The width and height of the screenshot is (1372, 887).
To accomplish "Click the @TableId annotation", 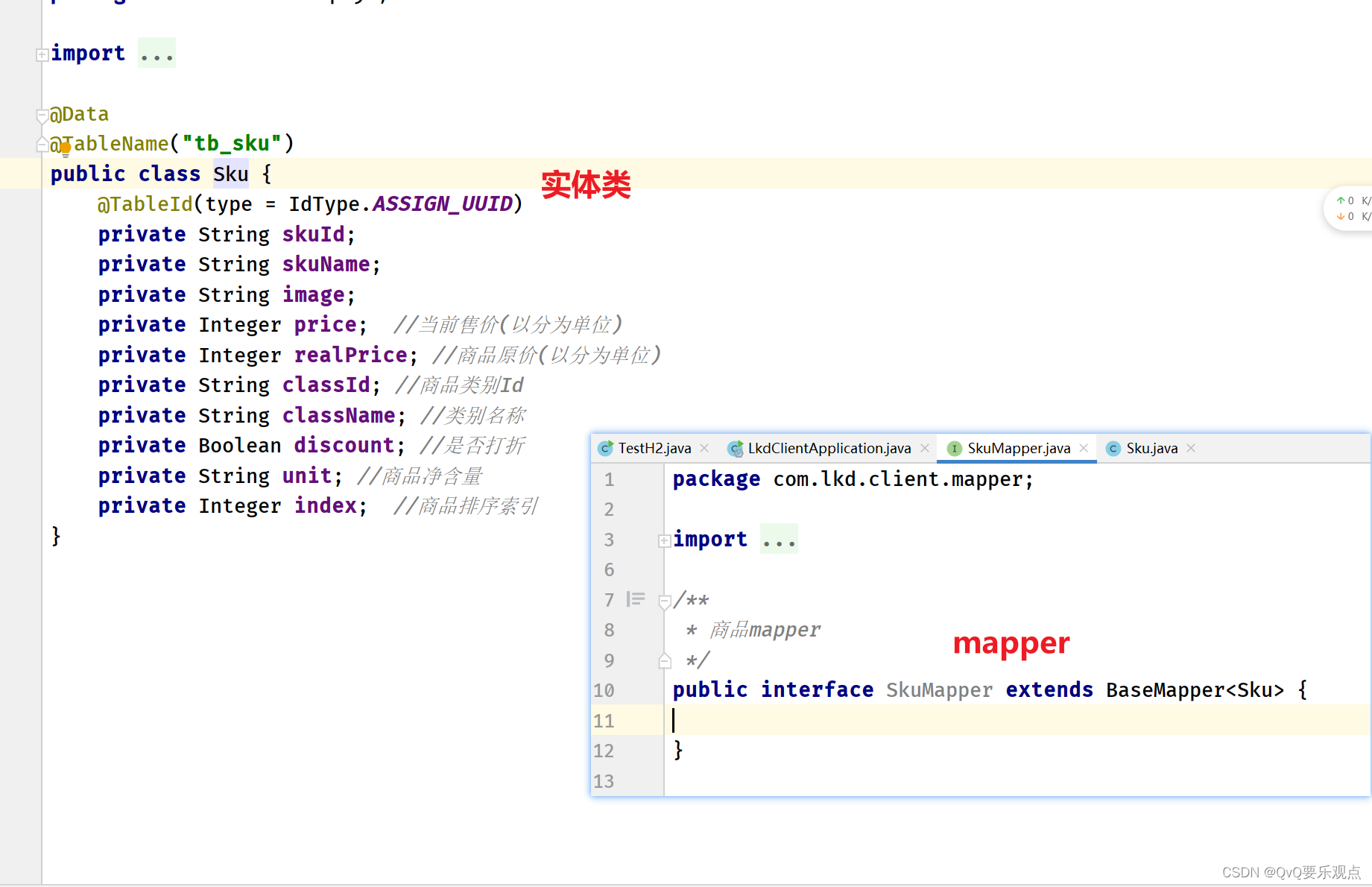I will click(x=145, y=203).
